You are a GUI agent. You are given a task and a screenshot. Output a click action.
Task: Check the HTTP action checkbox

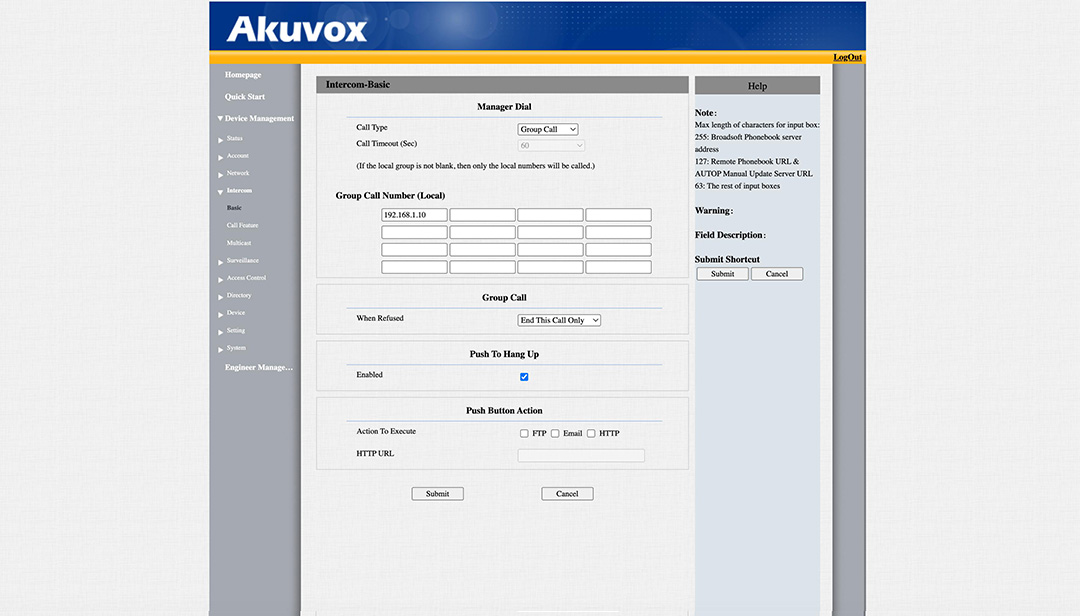point(591,434)
